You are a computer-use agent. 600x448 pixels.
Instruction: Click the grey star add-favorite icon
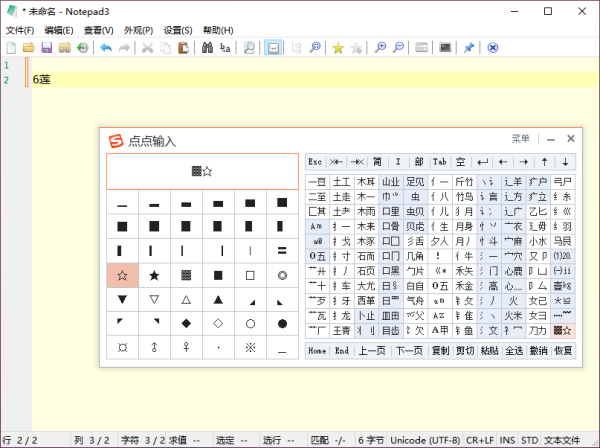coord(356,48)
